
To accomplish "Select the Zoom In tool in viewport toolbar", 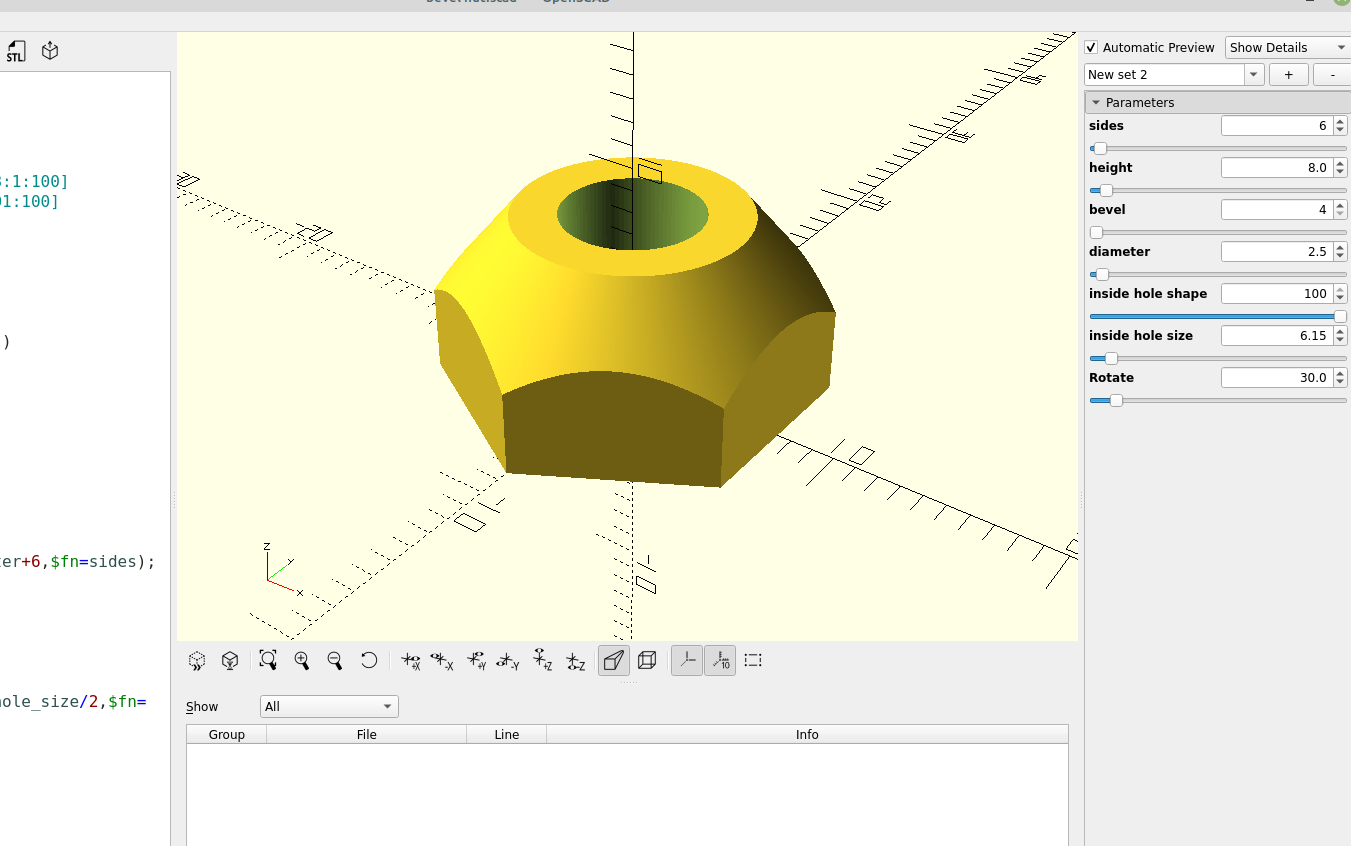I will 301,660.
